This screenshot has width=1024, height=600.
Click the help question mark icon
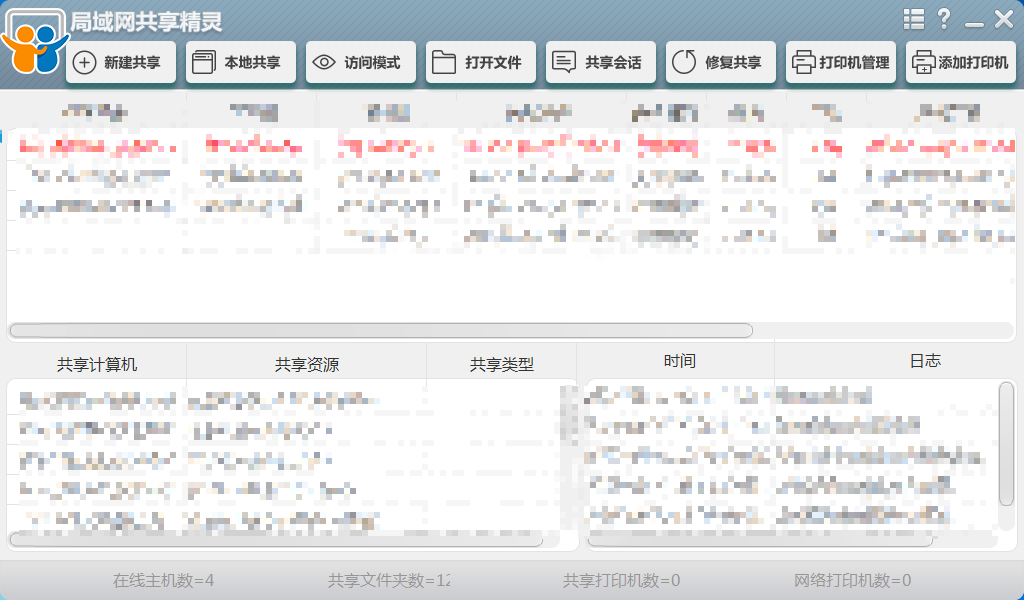tap(943, 19)
